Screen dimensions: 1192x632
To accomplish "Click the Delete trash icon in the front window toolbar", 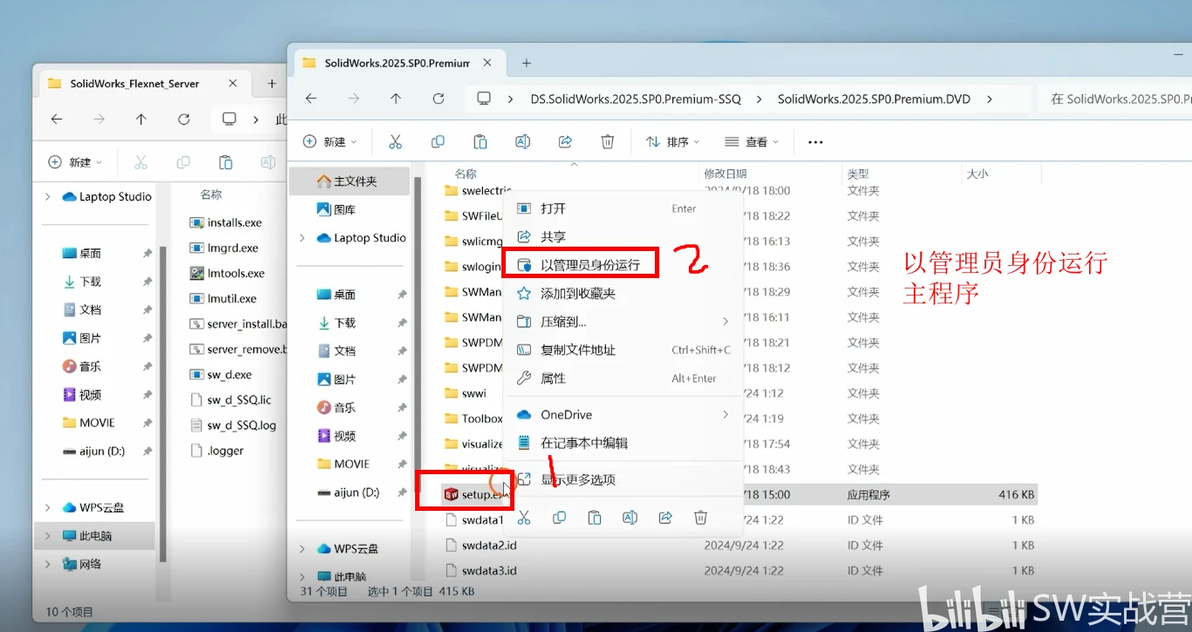I will (607, 141).
